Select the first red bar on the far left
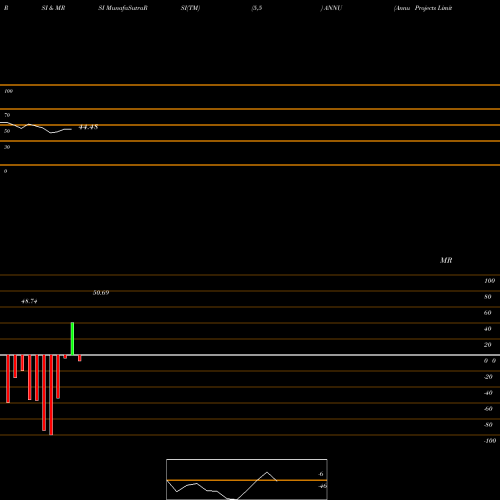The image size is (500, 500). [8, 379]
